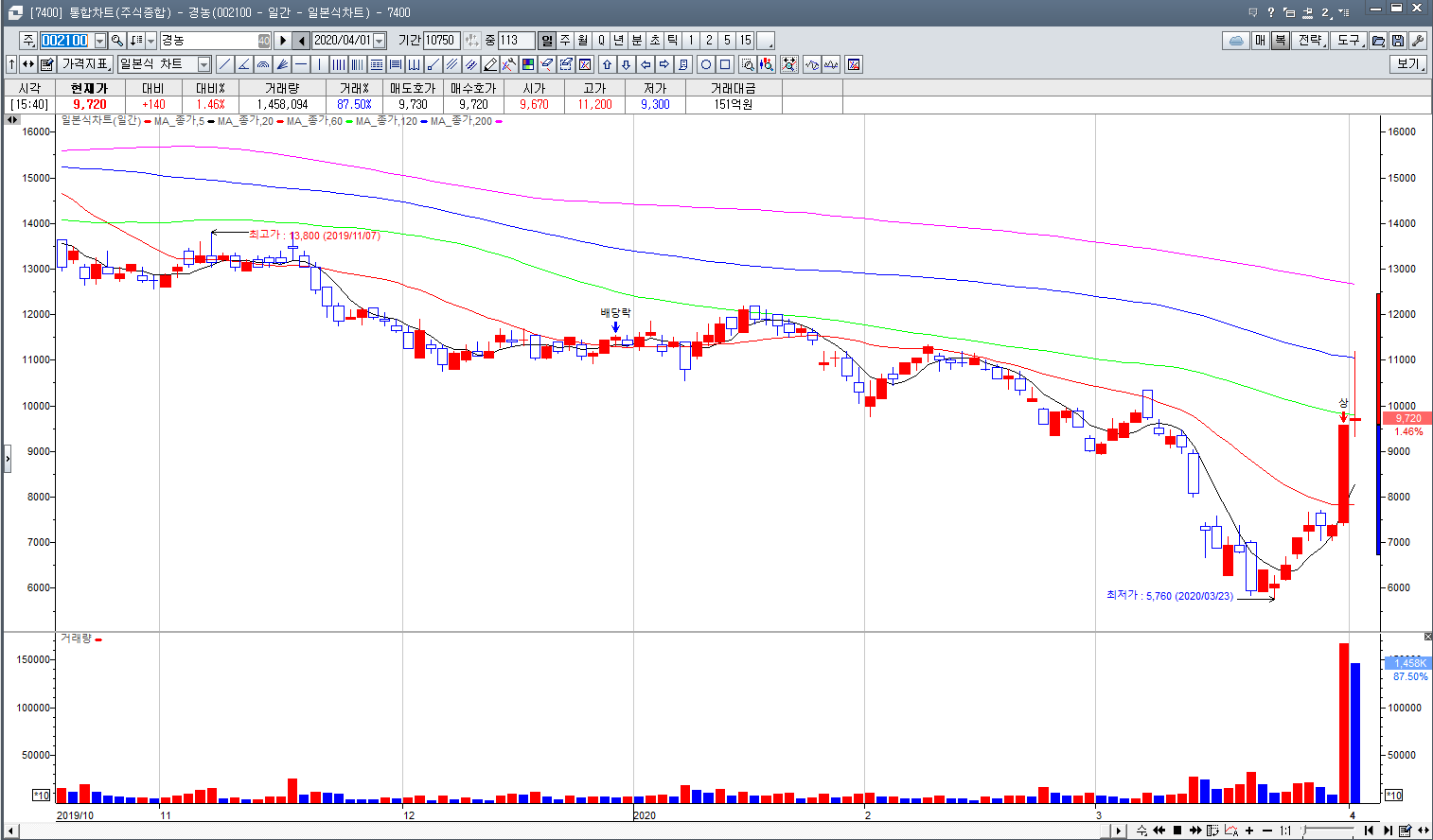Viewport: 1433px width, 840px height.
Task: Toggle daily (일) period button
Action: click(x=547, y=41)
